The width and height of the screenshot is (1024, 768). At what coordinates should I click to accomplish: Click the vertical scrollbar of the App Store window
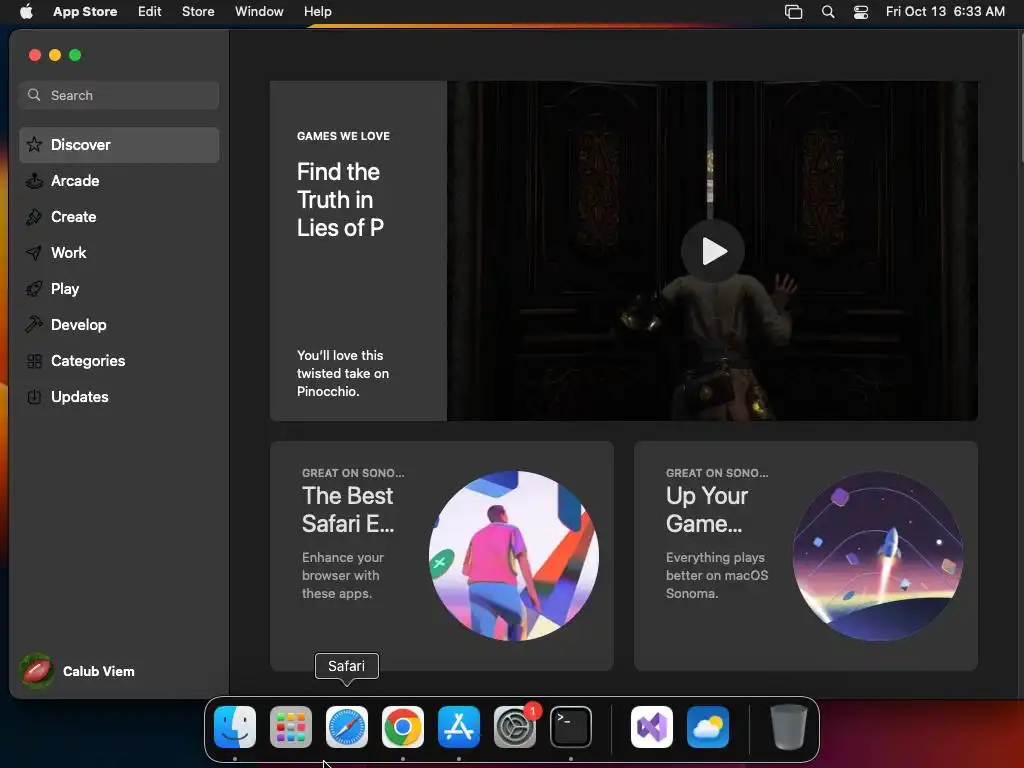(x=1021, y=98)
